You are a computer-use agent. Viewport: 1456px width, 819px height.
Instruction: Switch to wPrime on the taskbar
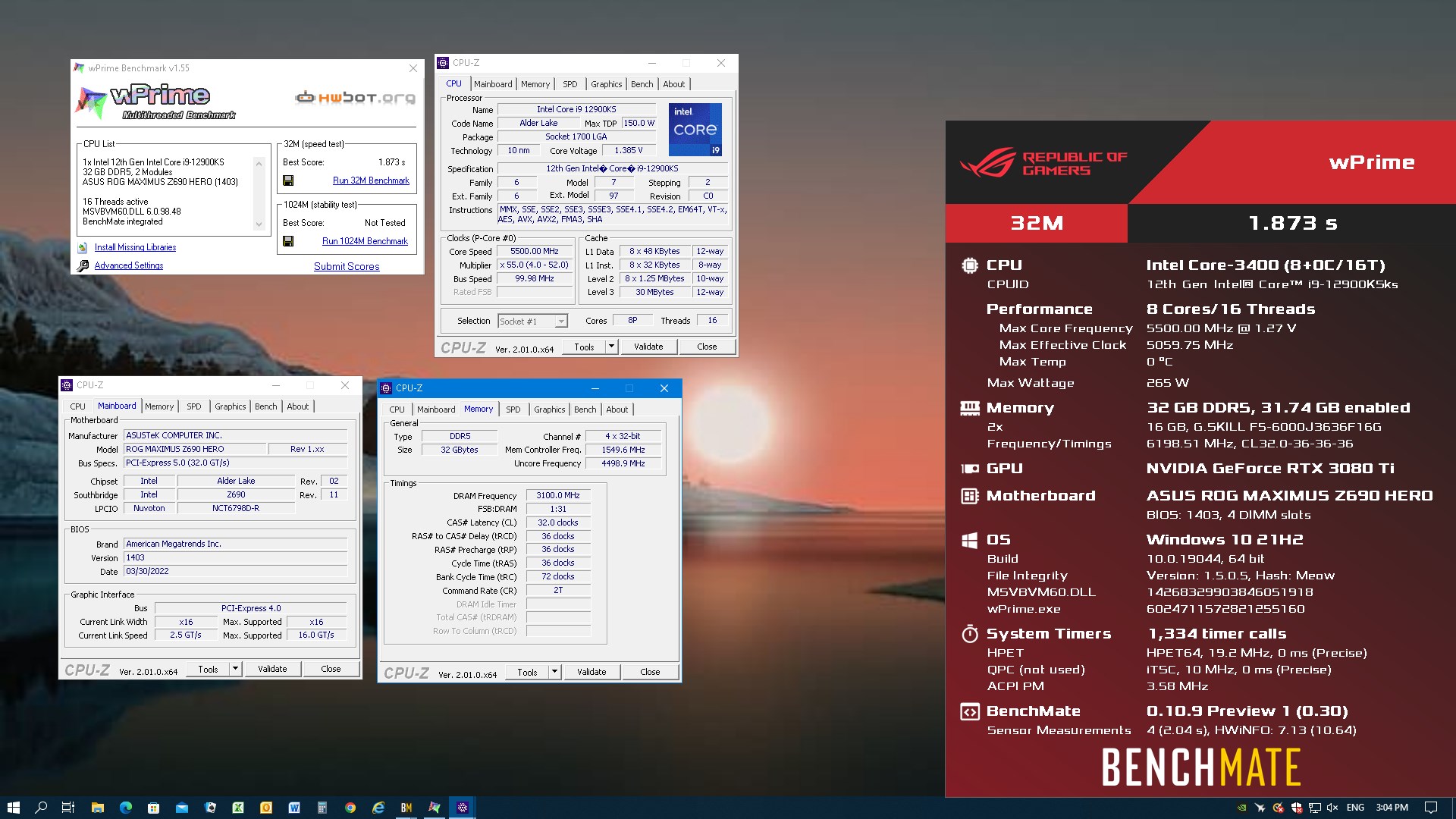coord(435,808)
